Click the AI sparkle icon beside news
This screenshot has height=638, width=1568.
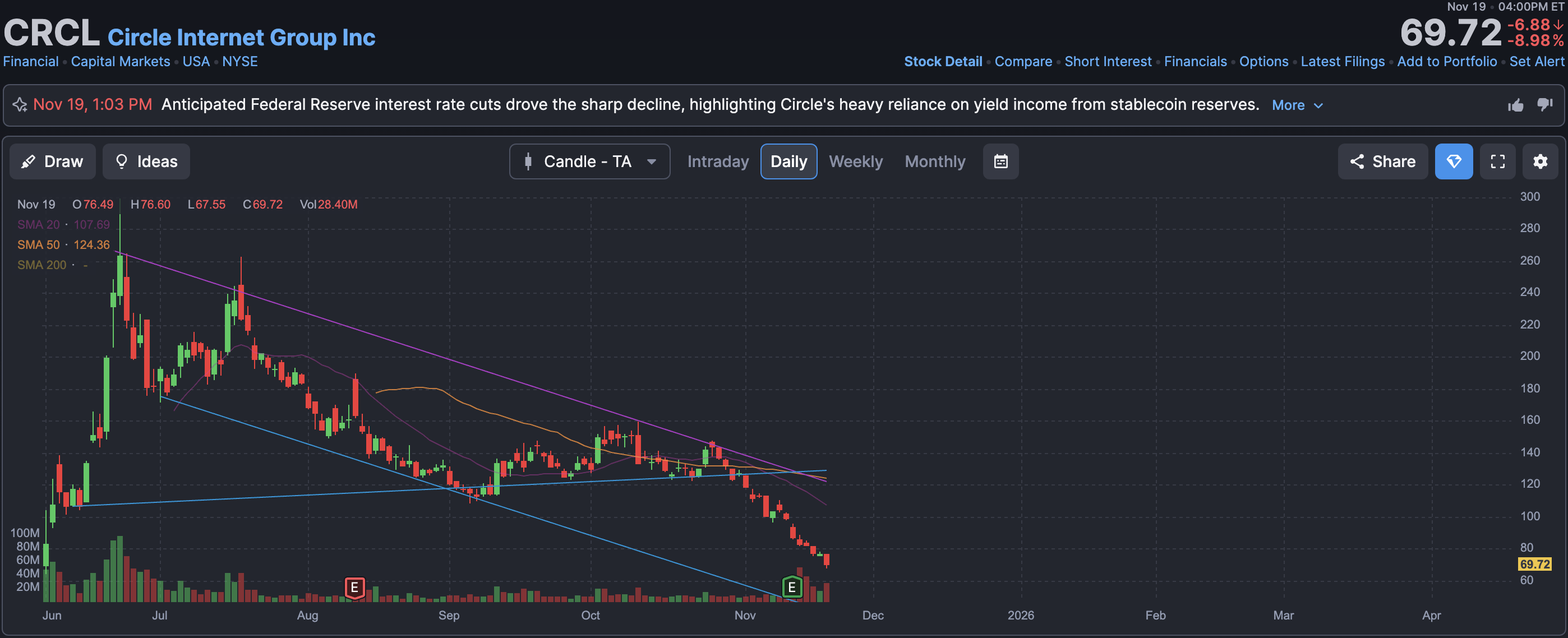pyautogui.click(x=20, y=105)
